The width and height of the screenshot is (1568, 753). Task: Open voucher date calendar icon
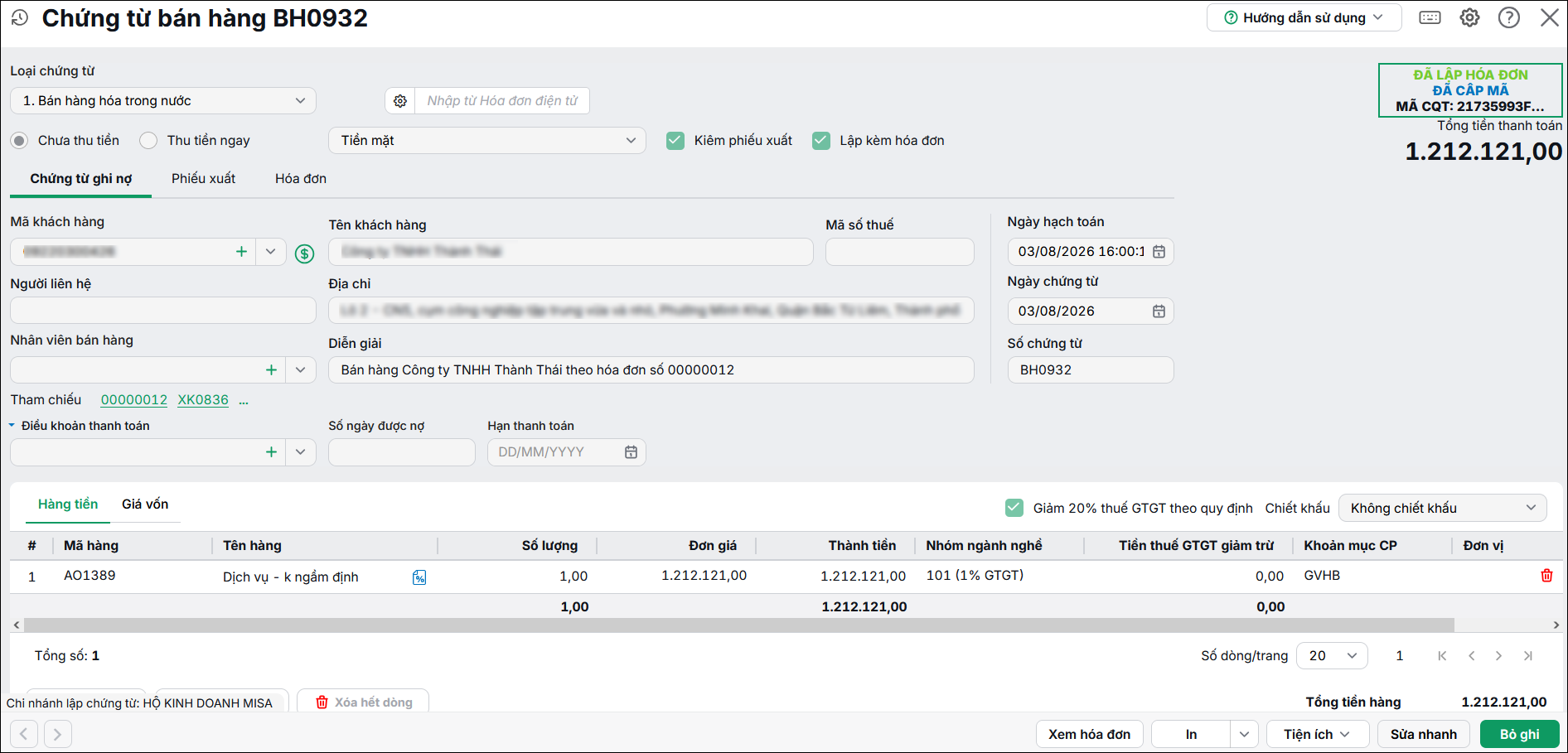pyautogui.click(x=1159, y=311)
